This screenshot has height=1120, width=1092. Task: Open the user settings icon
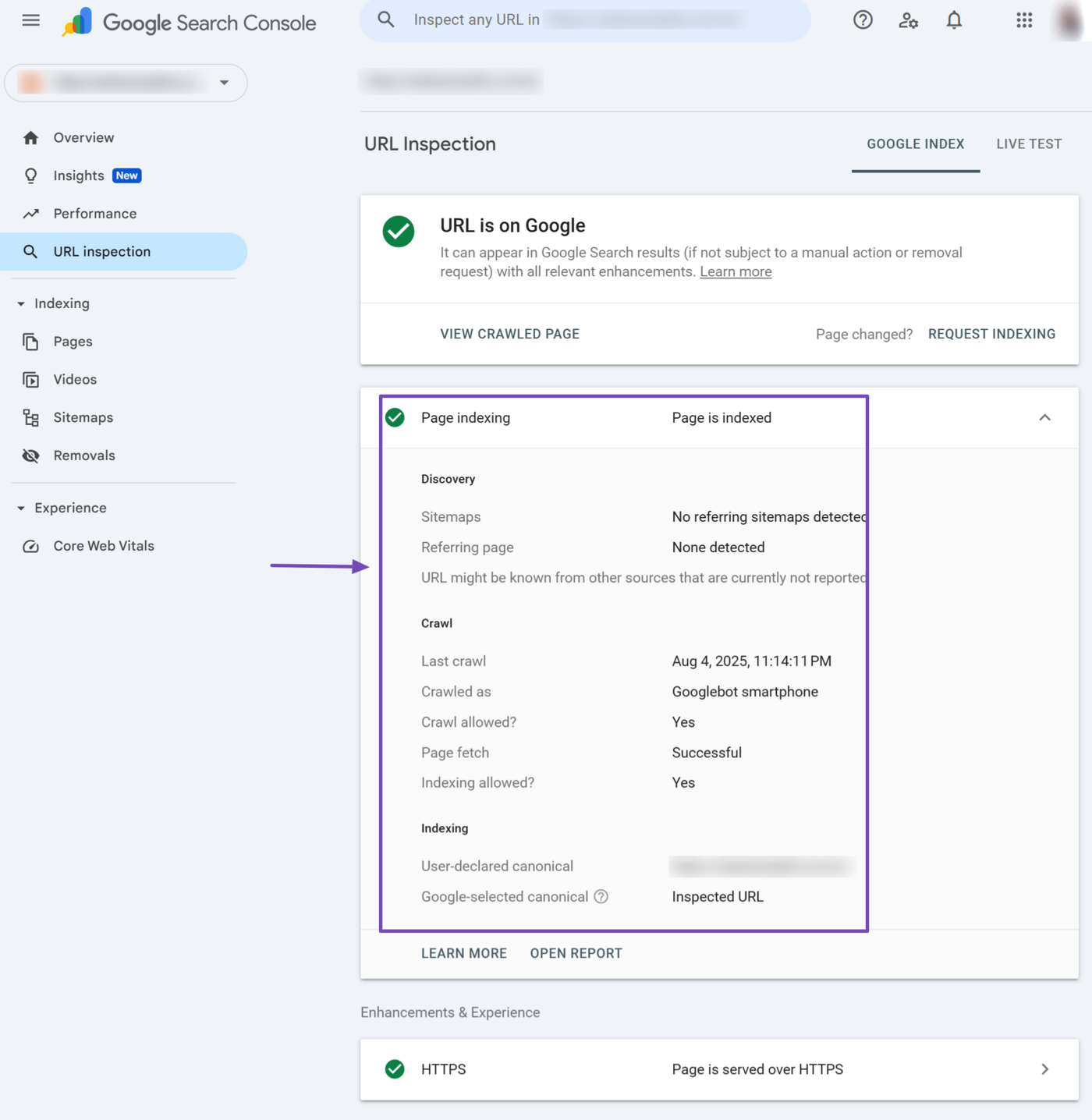(908, 20)
